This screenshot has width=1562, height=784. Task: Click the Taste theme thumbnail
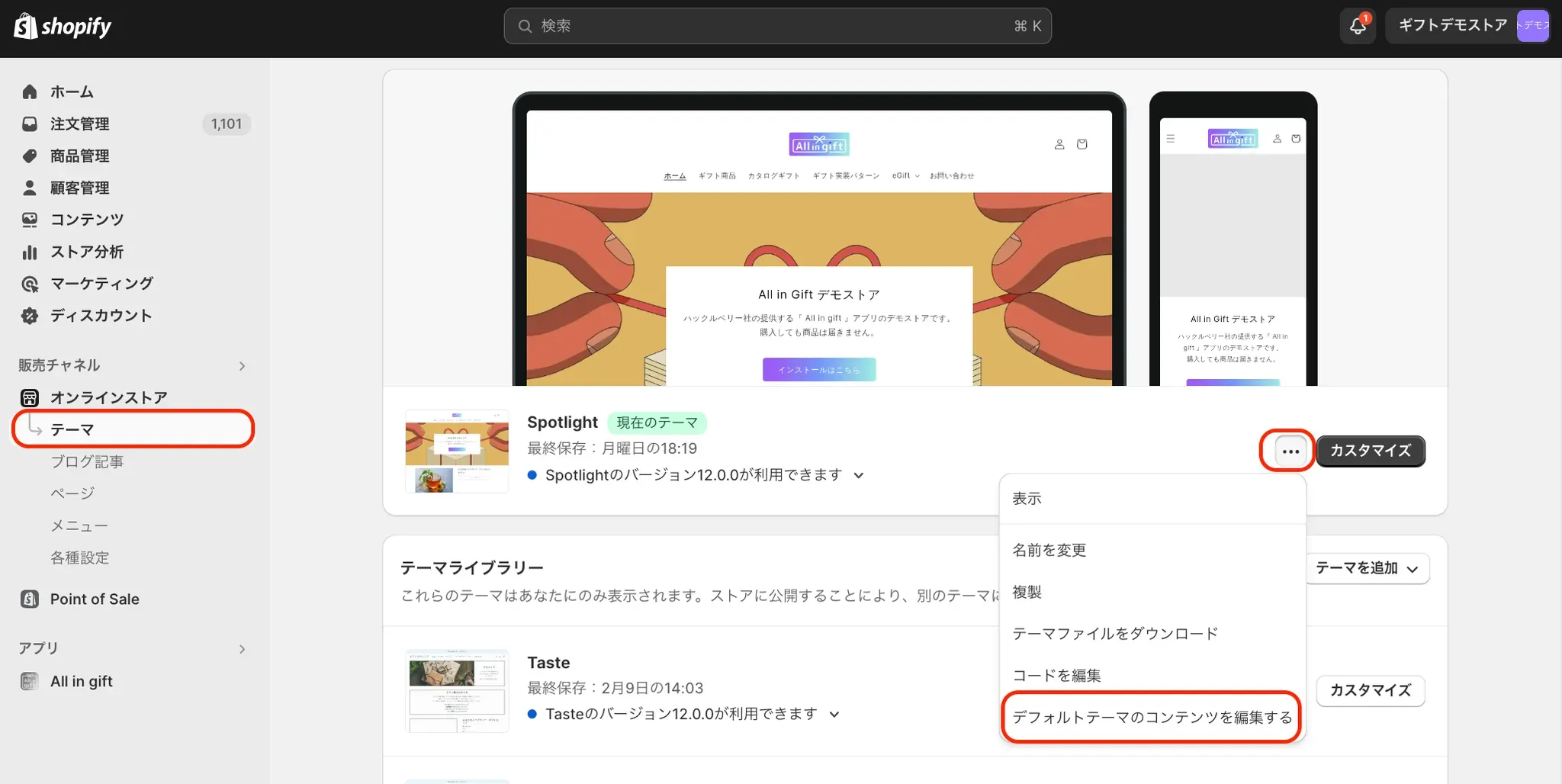(457, 691)
